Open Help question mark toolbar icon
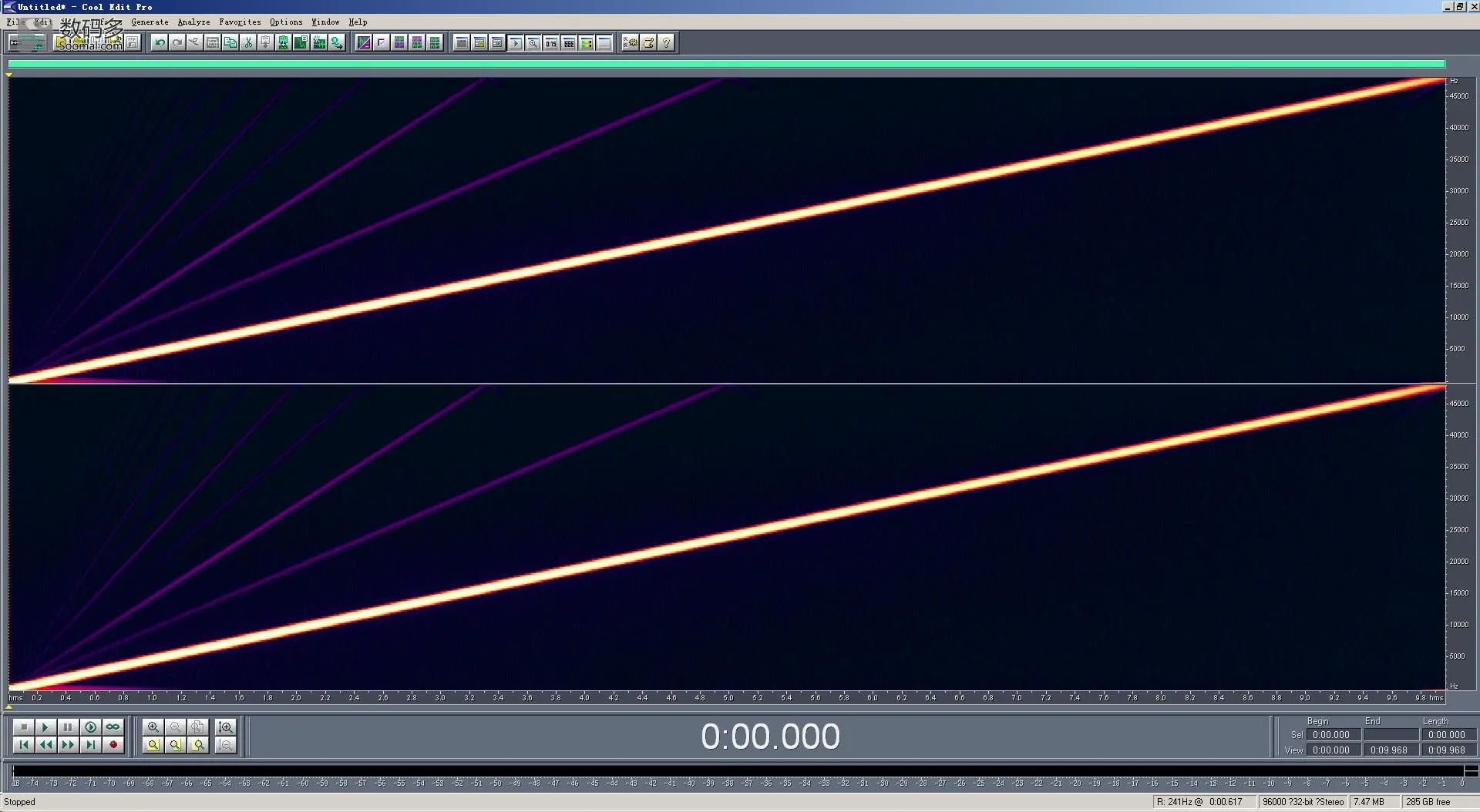 [666, 42]
